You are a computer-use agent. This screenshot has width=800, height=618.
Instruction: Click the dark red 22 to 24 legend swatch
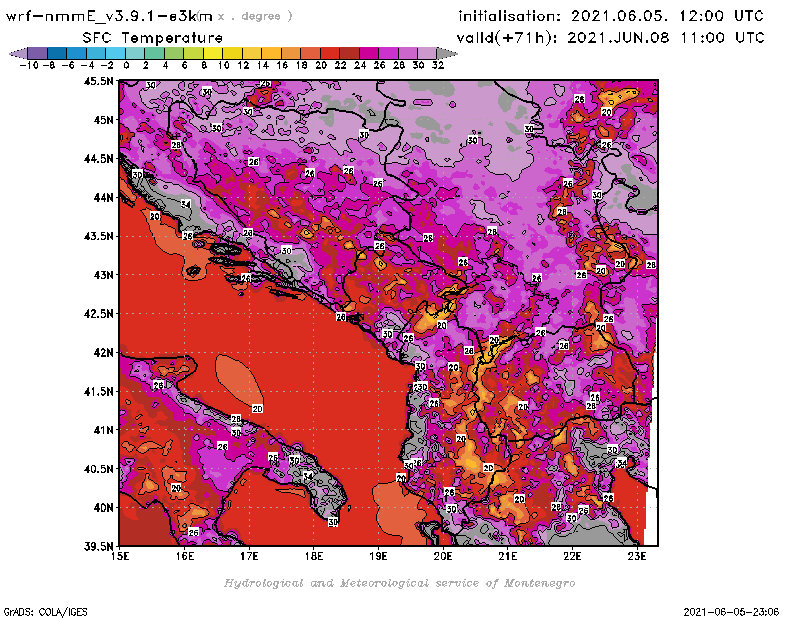click(349, 53)
